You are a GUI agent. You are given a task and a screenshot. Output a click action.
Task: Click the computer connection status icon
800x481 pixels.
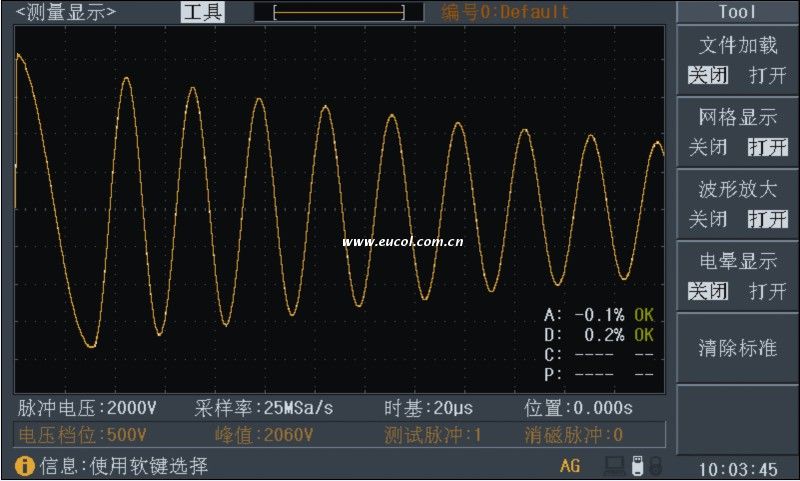pyautogui.click(x=614, y=466)
